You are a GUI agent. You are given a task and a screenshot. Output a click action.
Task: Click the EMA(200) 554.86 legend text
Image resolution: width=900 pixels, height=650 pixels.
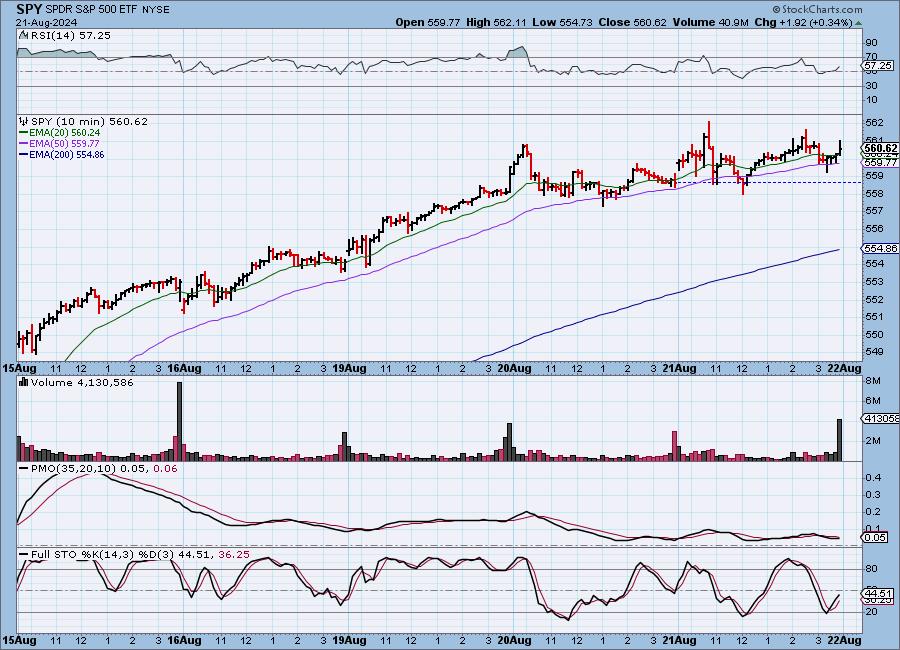pos(67,154)
